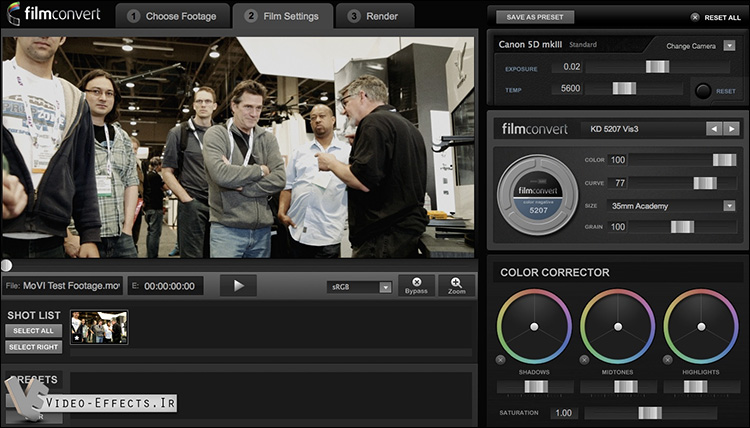The width and height of the screenshot is (750, 428).
Task: Open the sRGB color space dropdown
Action: tap(359, 287)
